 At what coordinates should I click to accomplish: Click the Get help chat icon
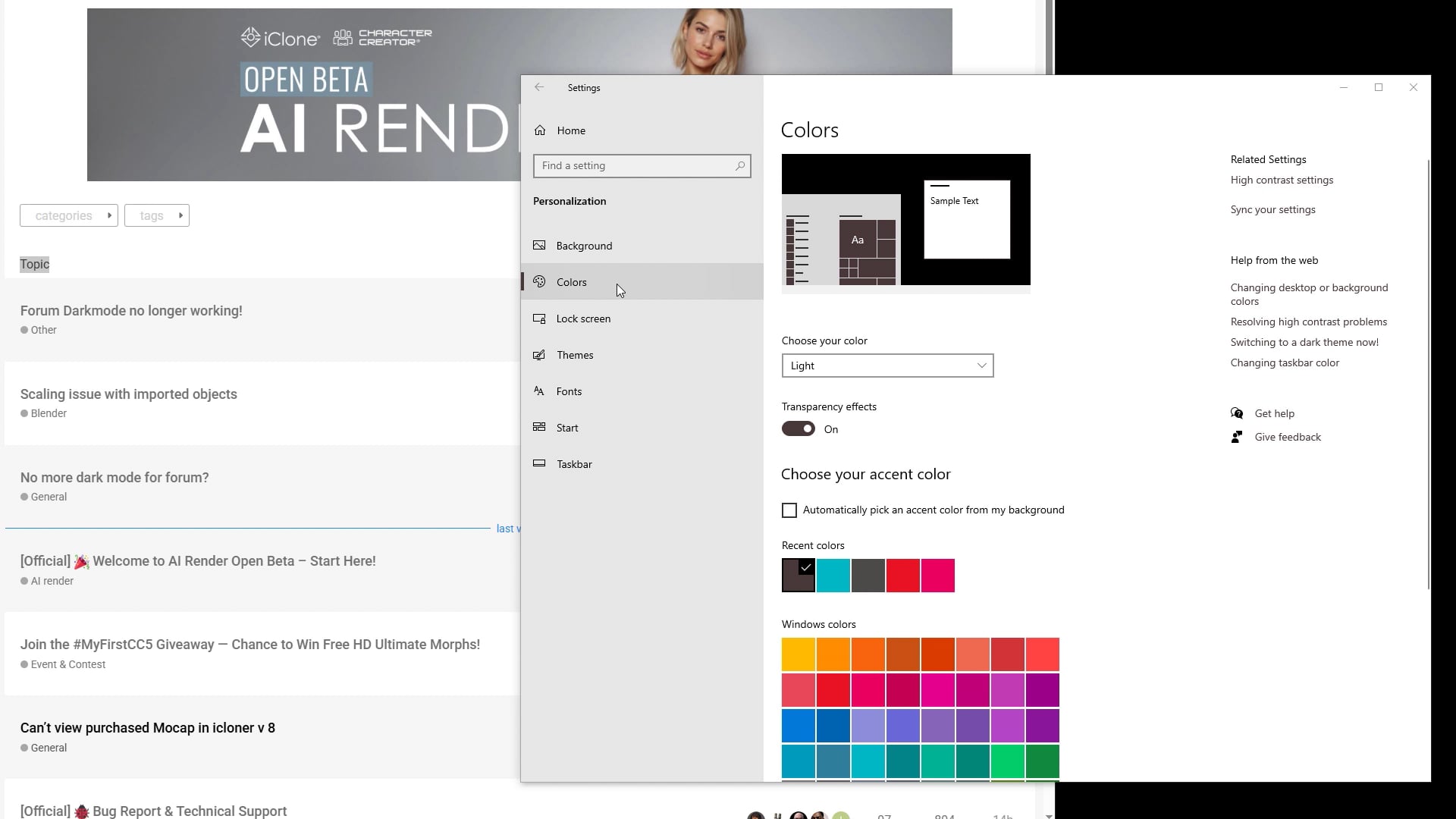(1237, 413)
